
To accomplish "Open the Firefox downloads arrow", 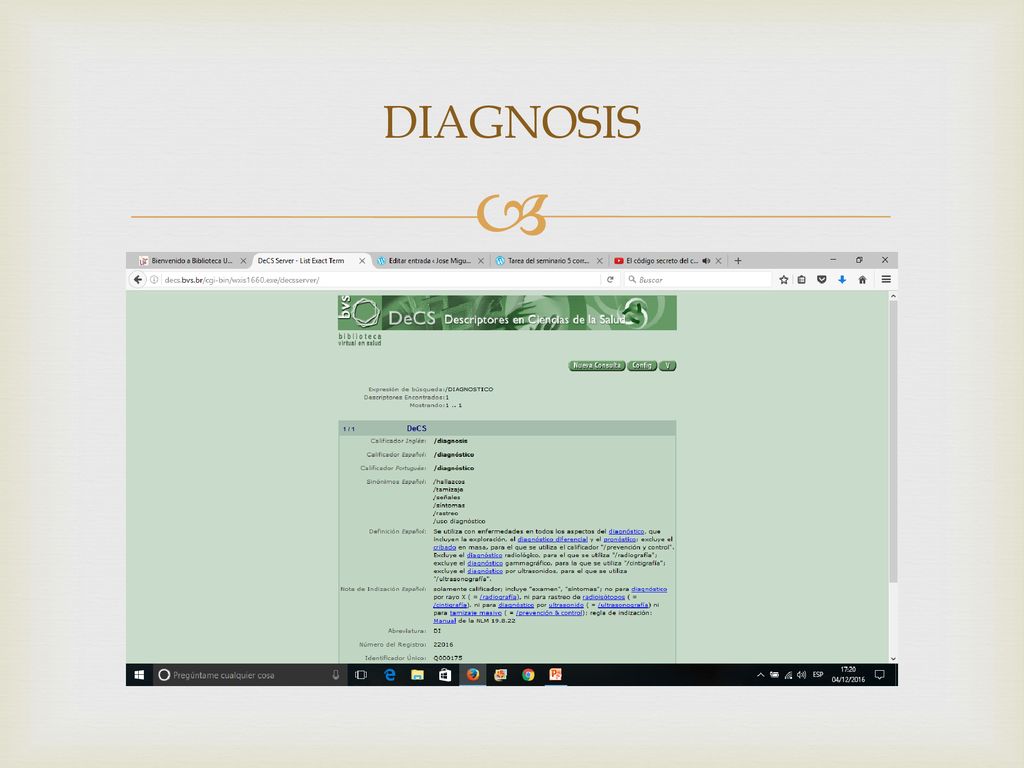I will pos(842,280).
